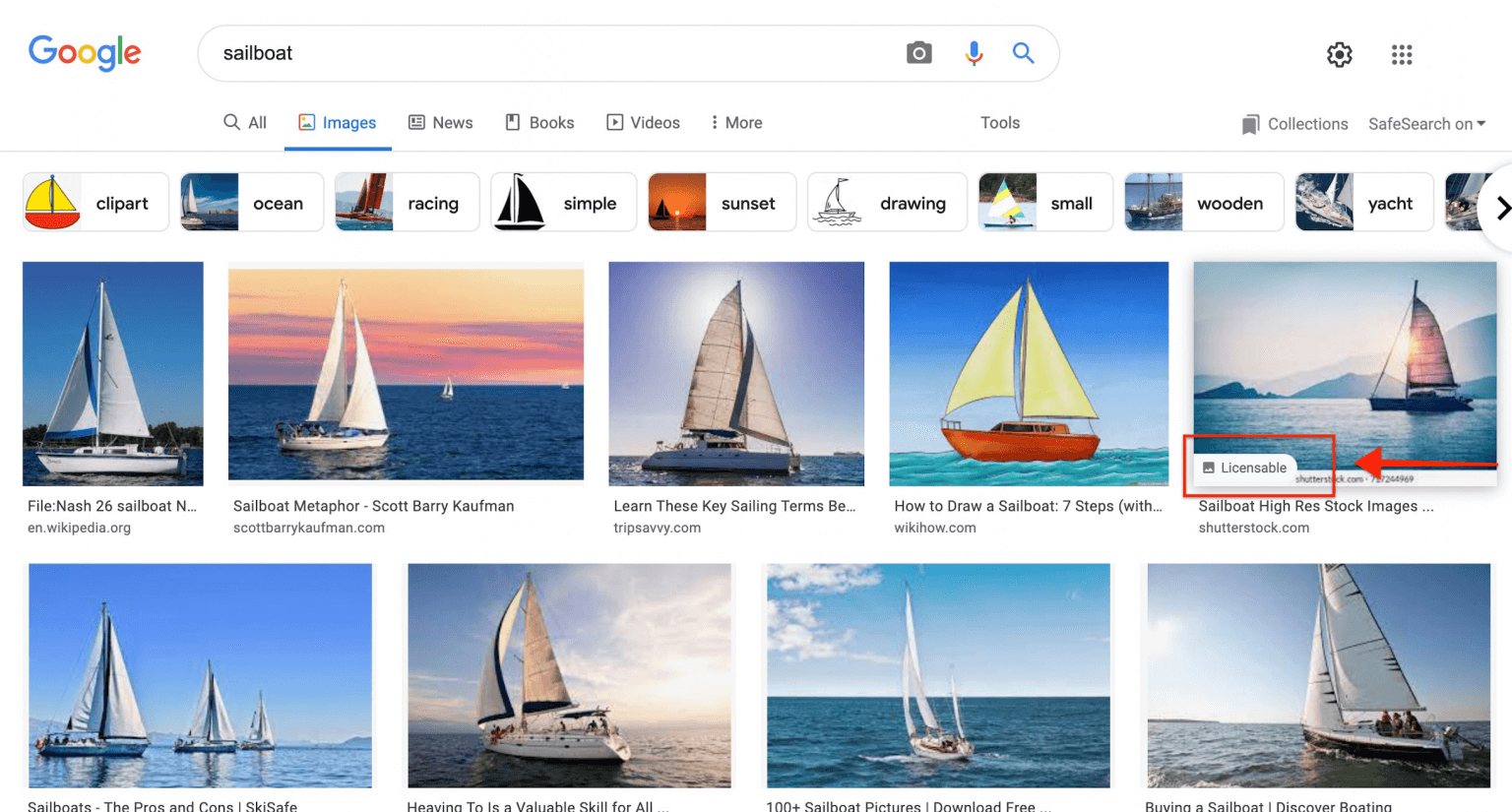Screen dimensions: 1512x812
Task: Click the search by image camera icon
Action: tap(919, 53)
